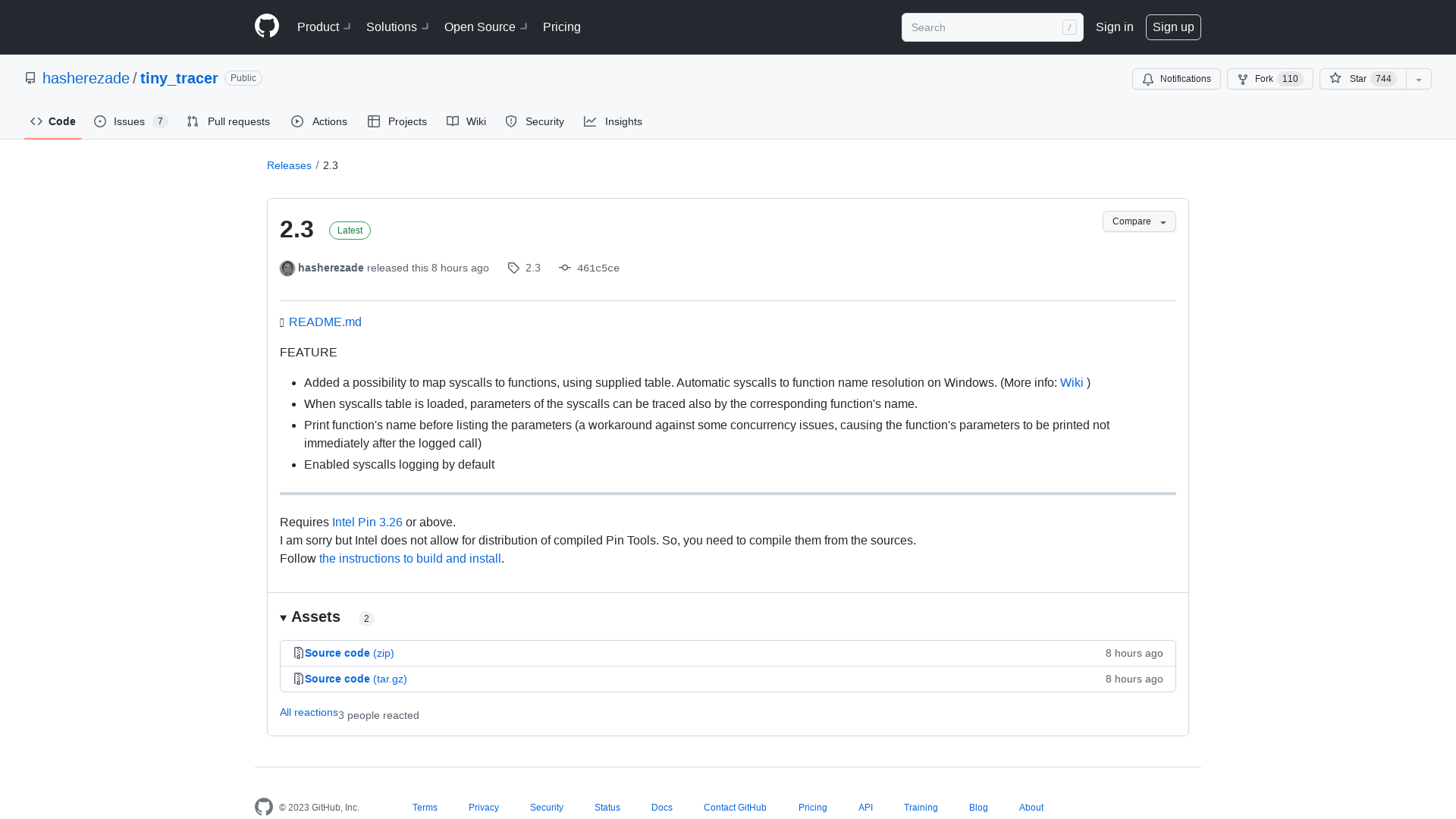Focus the Search input field
The height and width of the screenshot is (819, 1456).
pos(992,27)
